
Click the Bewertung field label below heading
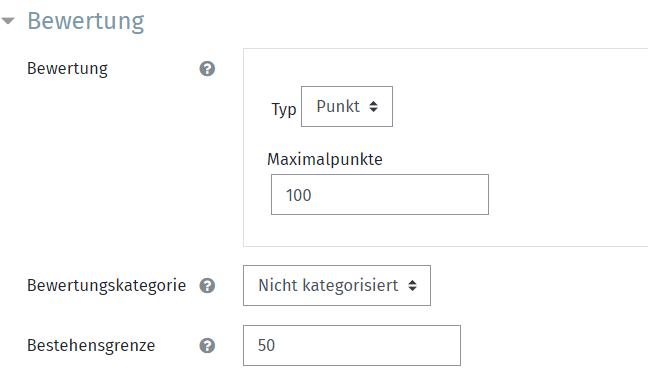[67, 69]
